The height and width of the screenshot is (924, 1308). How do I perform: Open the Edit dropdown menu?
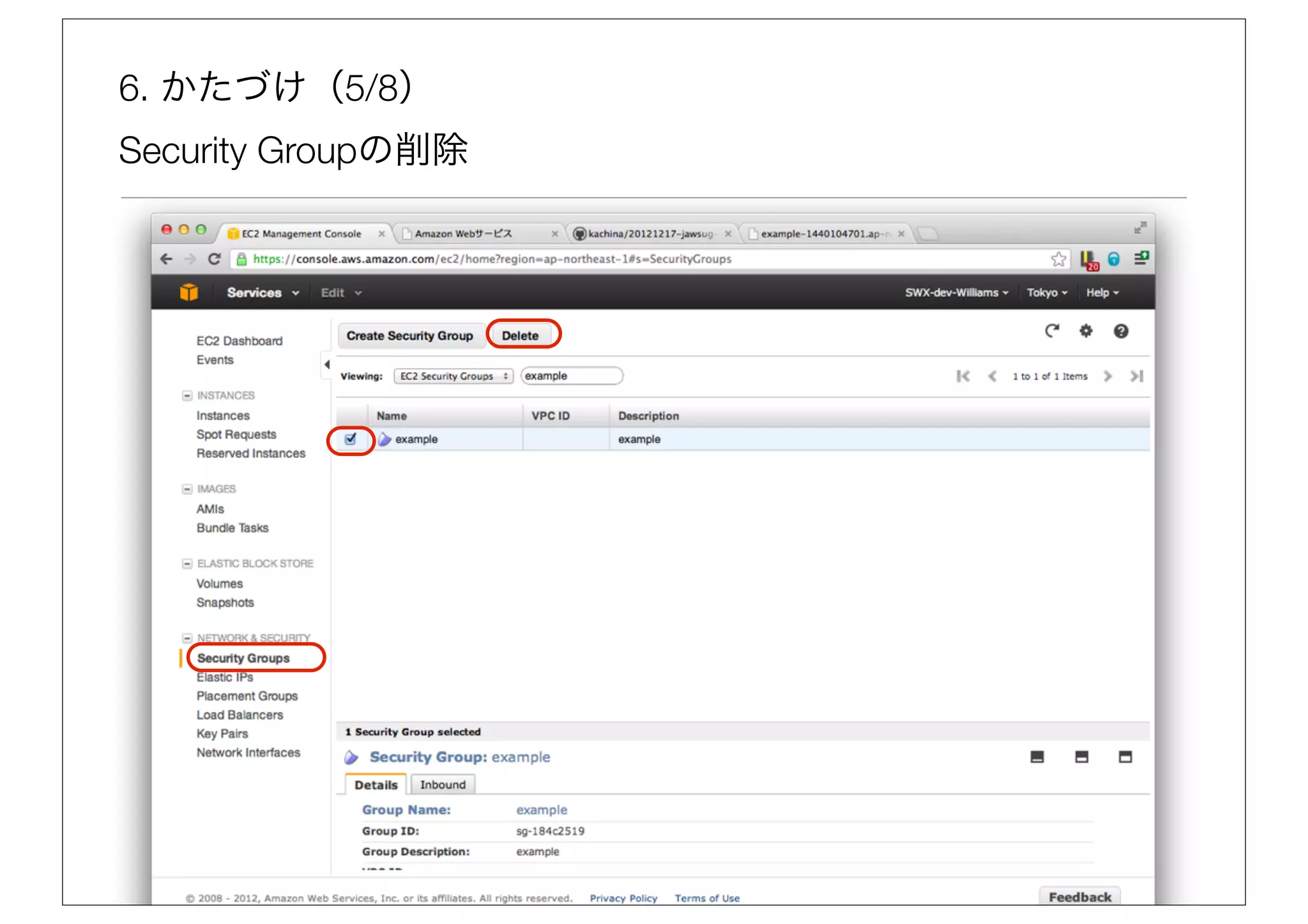(x=341, y=292)
